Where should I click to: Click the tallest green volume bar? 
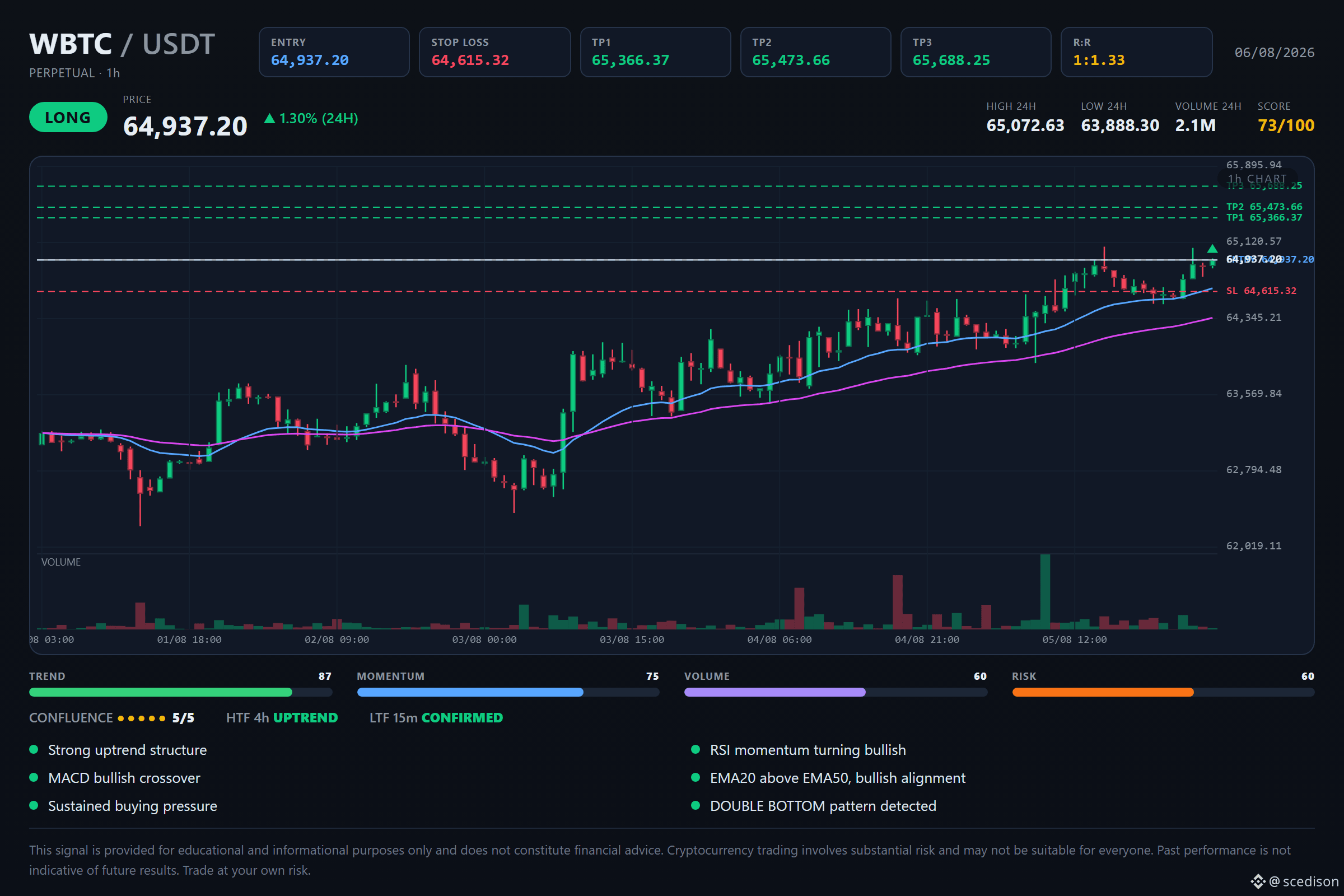(1045, 591)
